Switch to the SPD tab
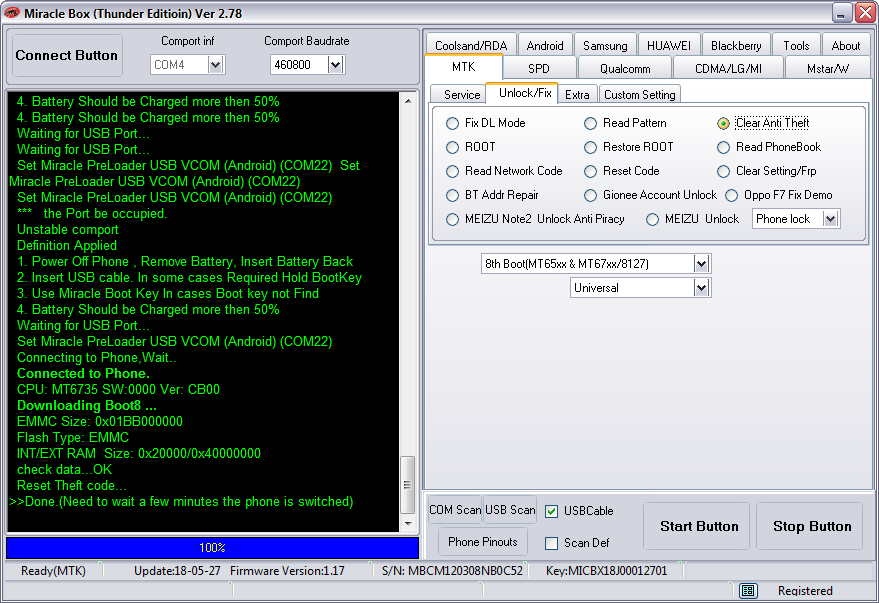This screenshot has height=603, width=879. click(x=539, y=68)
